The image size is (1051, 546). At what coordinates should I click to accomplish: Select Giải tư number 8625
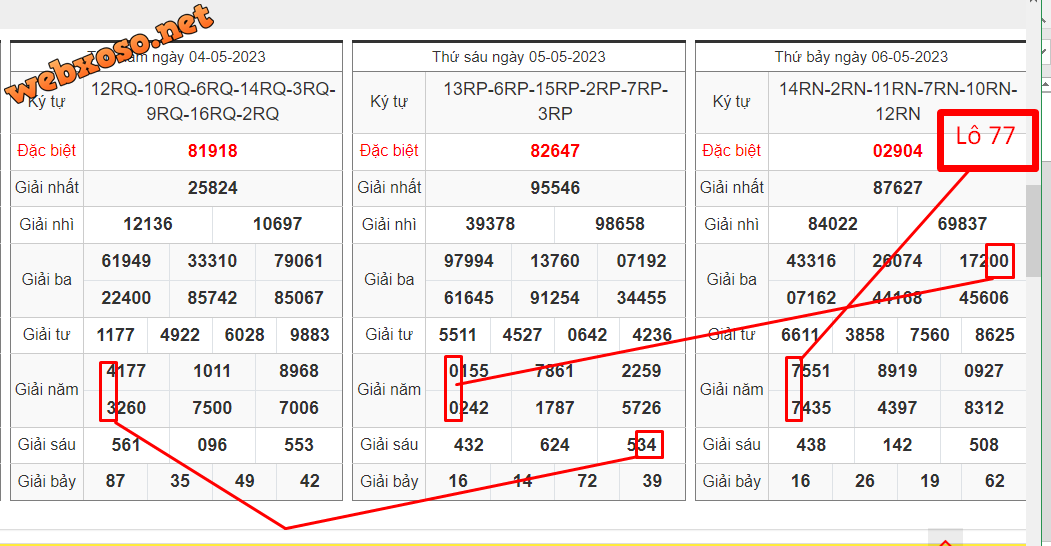(x=994, y=335)
